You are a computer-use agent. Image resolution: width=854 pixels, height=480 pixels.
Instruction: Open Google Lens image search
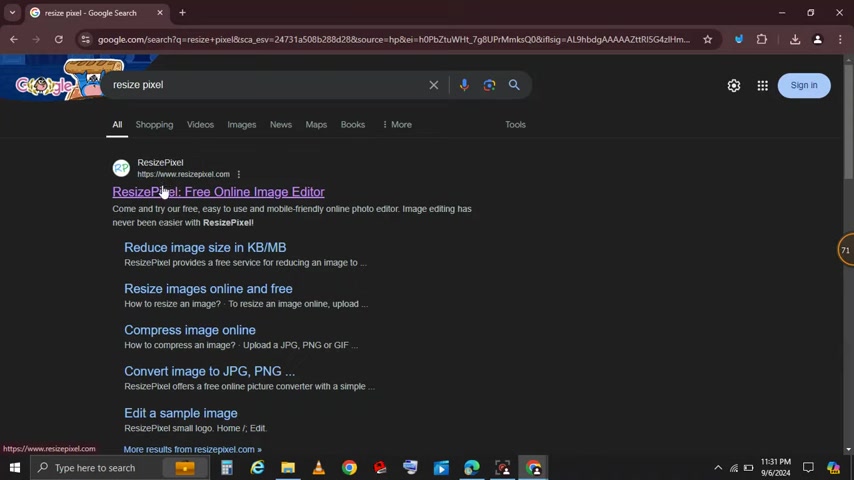pyautogui.click(x=489, y=85)
